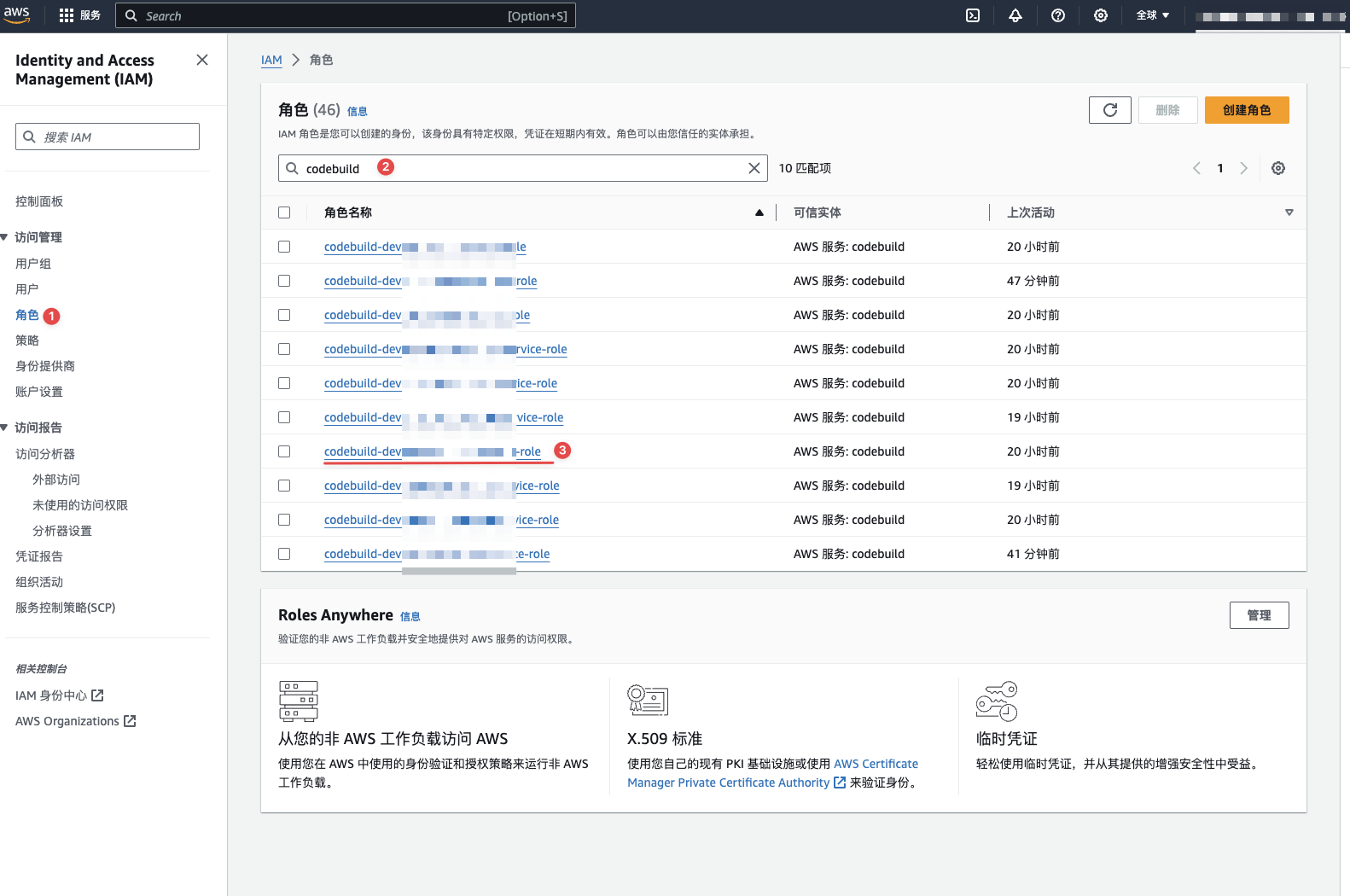Open AWS Organizations external link

coord(76,721)
